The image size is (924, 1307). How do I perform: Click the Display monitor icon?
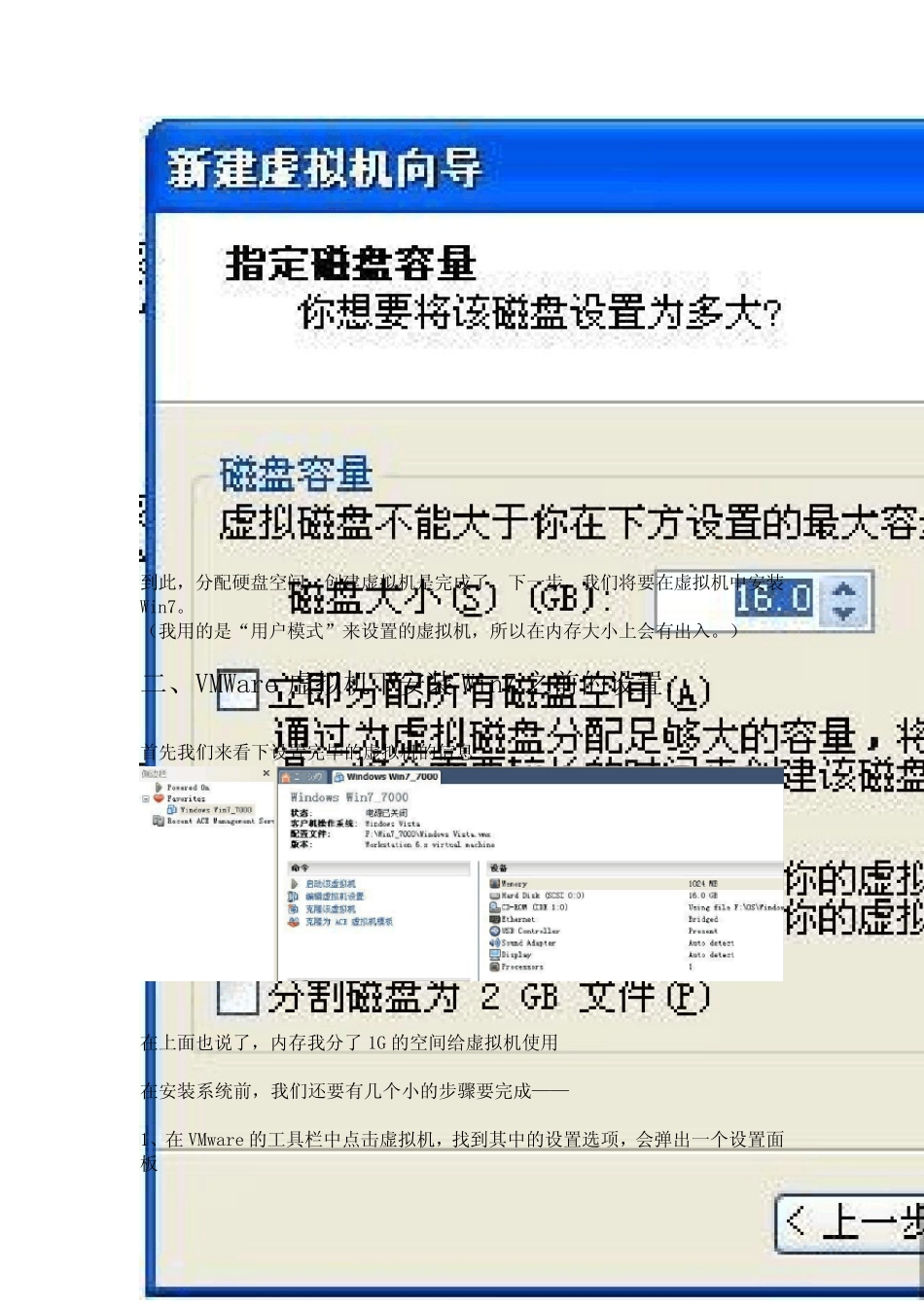(x=494, y=955)
